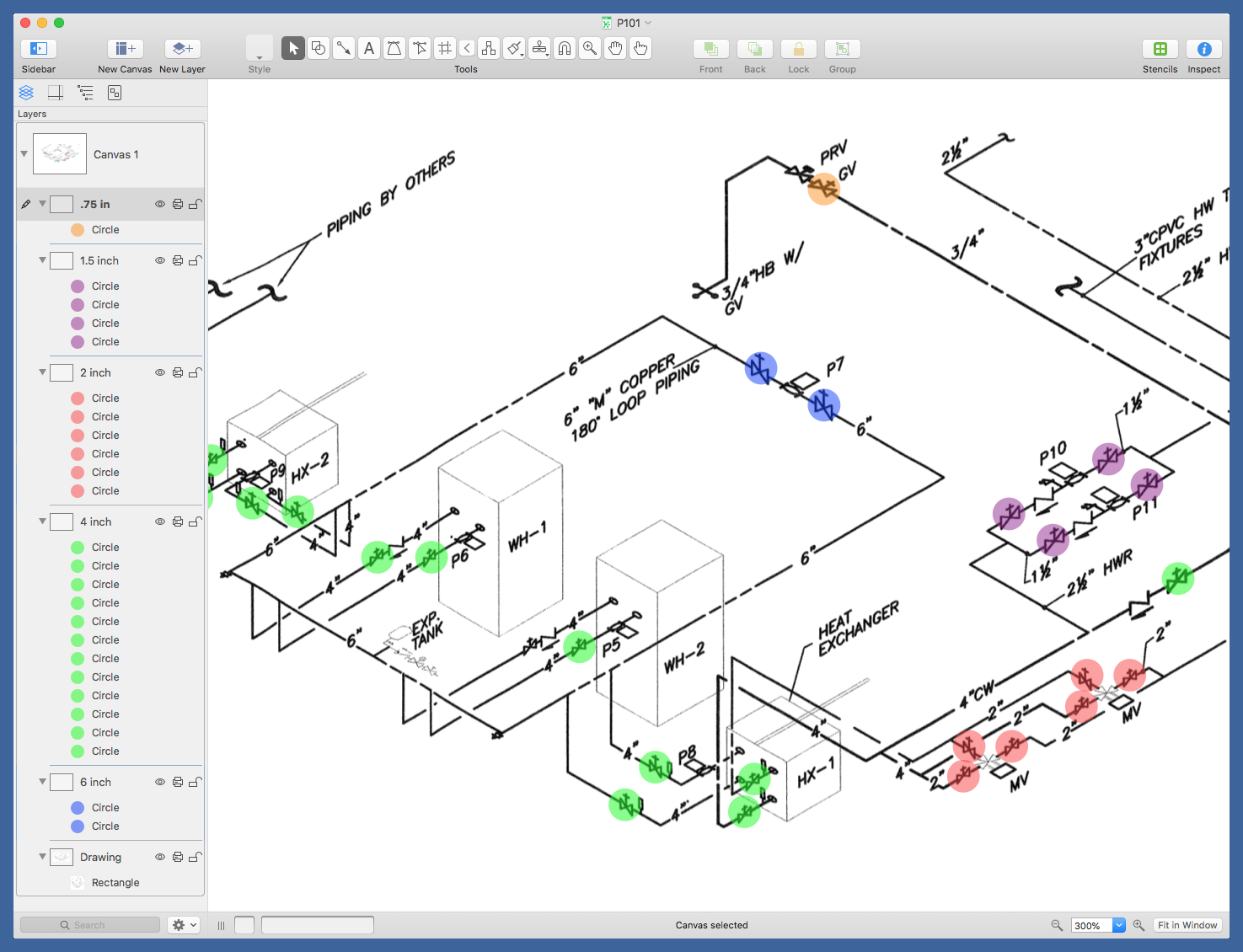Pick the Zoom magnifier tool
The width and height of the screenshot is (1243, 952).
tap(590, 48)
